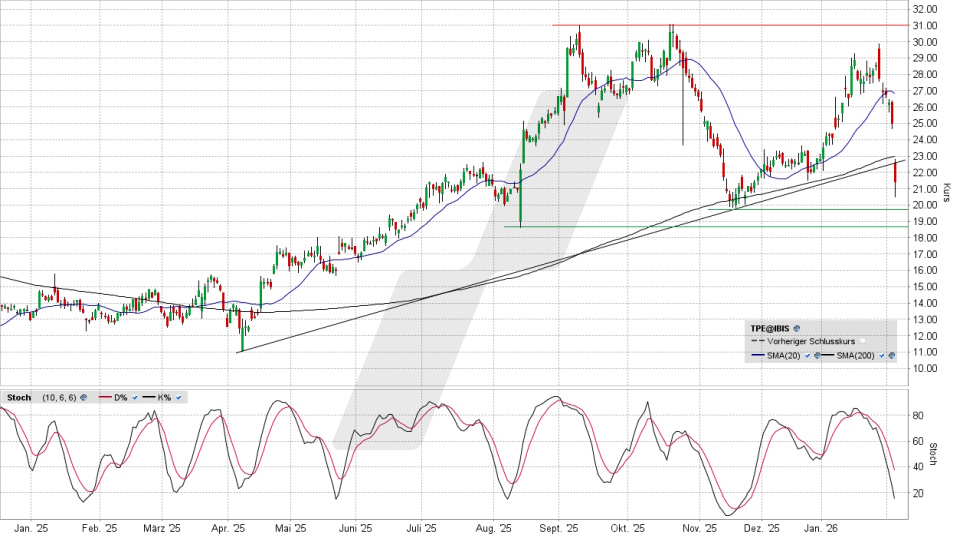The width and height of the screenshot is (960, 540).
Task: Click the TPE@IBIS legend title
Action: click(771, 327)
